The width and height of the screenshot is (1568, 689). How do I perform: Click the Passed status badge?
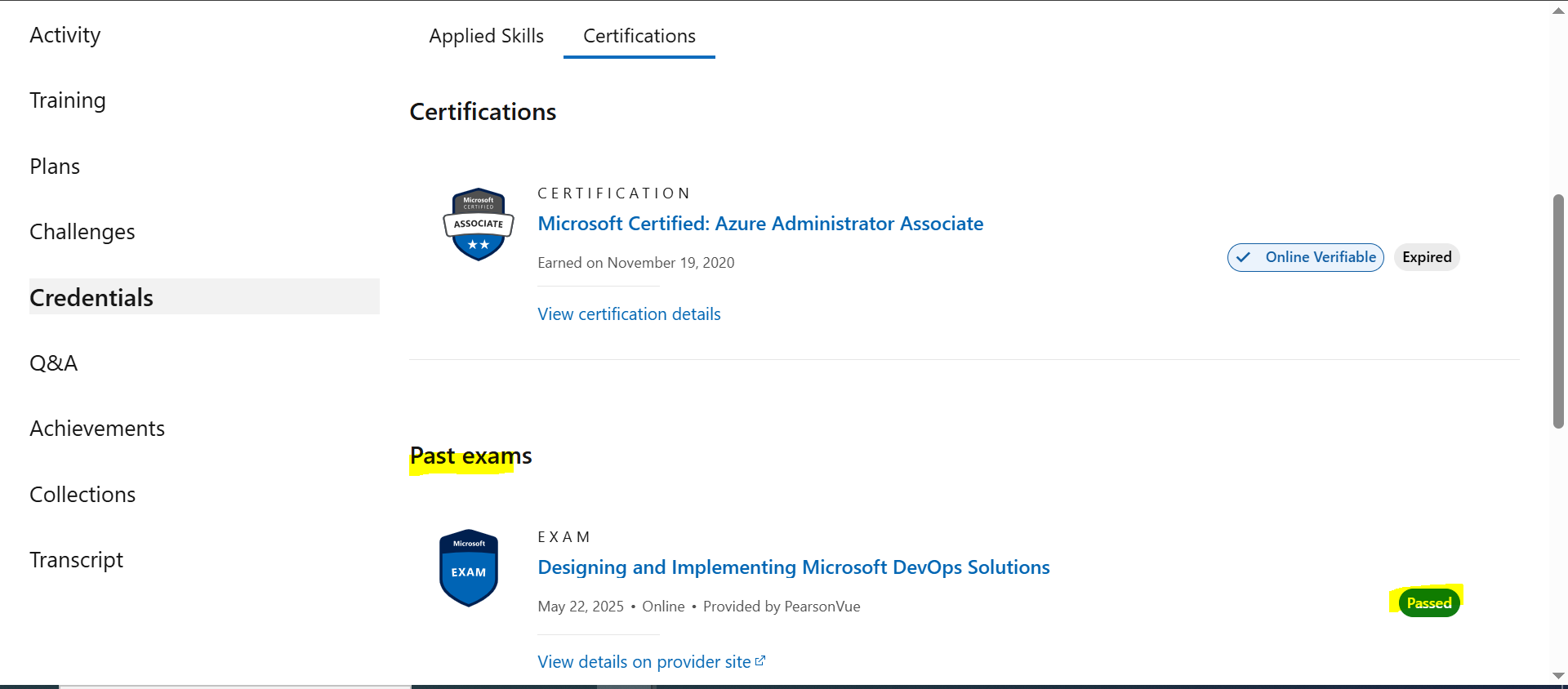(1429, 603)
